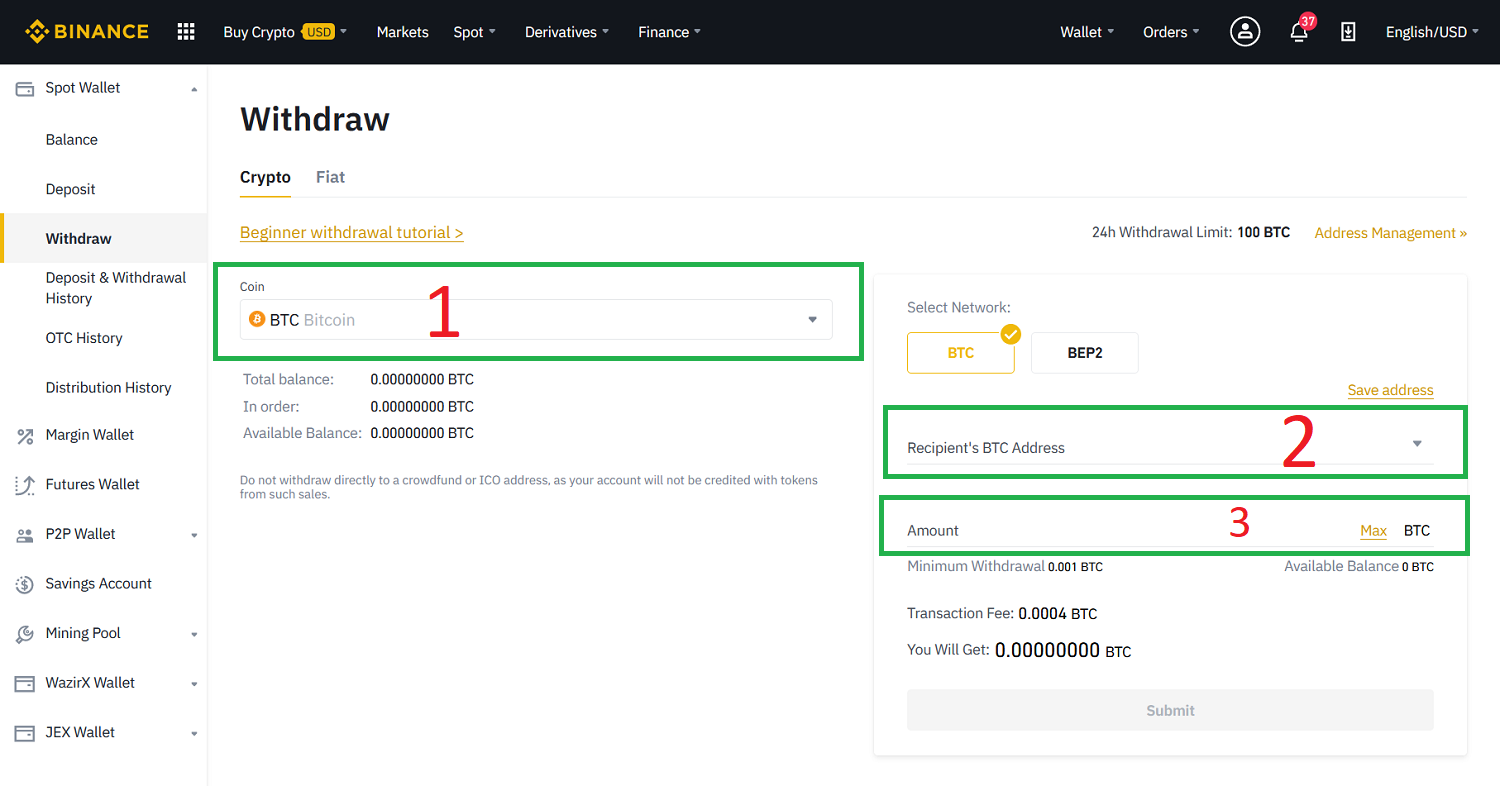The height and width of the screenshot is (786, 1500).
Task: Open the notifications bell icon
Action: [1299, 32]
